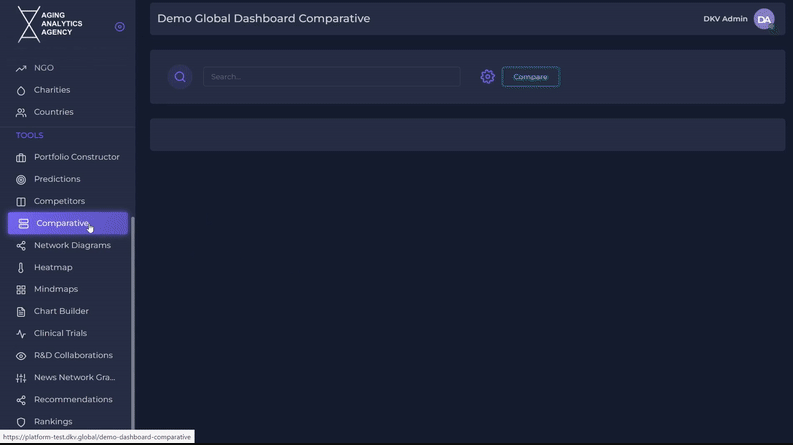Click the sidebar collapse toggle beside logo

coord(120,27)
